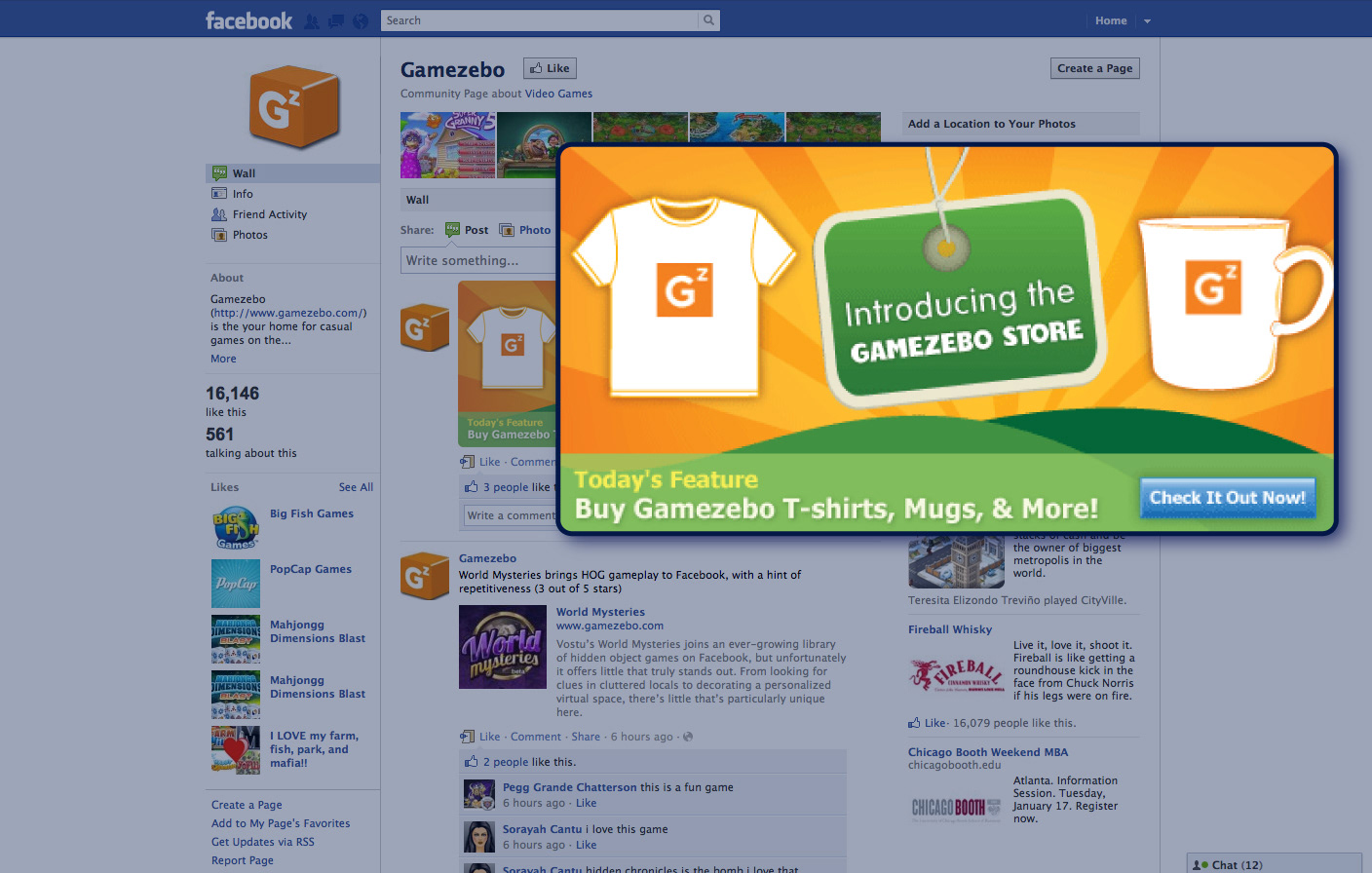Open the CityVille ad image
Image resolution: width=1372 pixels, height=873 pixels.
[x=956, y=562]
